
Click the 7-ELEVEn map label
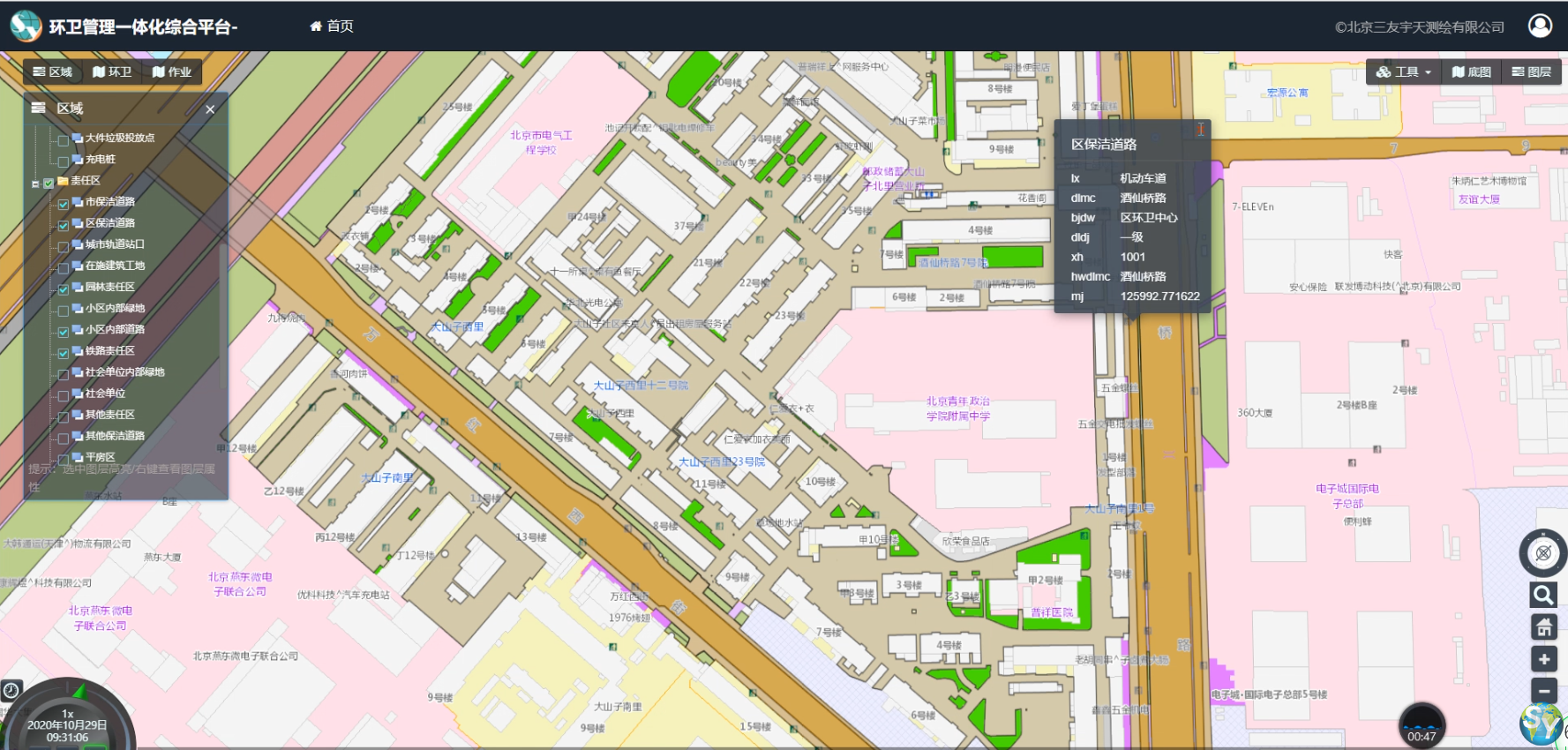1253,206
